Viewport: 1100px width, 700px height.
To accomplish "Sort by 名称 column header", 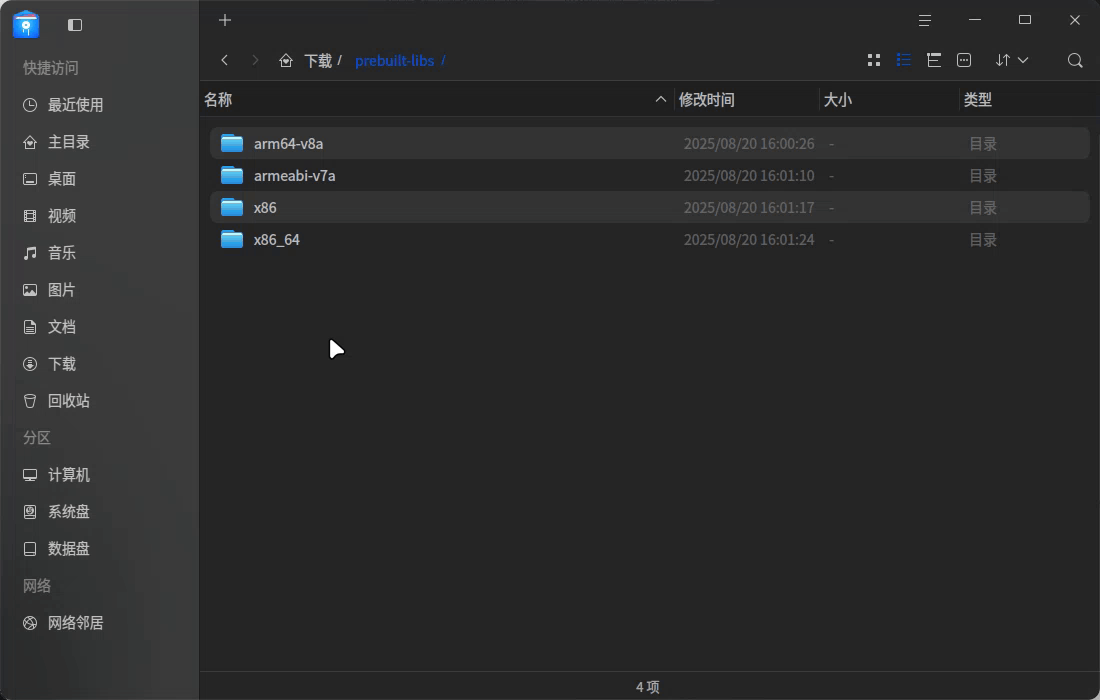I will pos(218,100).
